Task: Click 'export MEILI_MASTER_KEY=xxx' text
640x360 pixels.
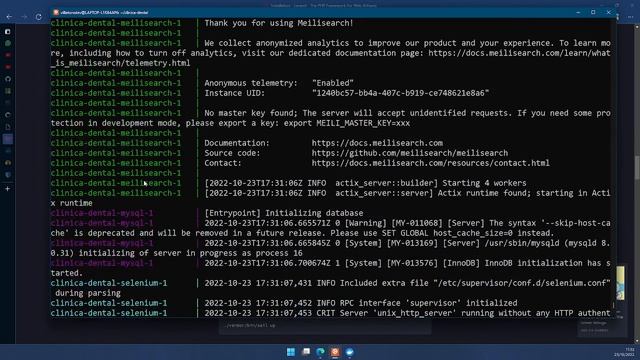Action: coord(347,123)
